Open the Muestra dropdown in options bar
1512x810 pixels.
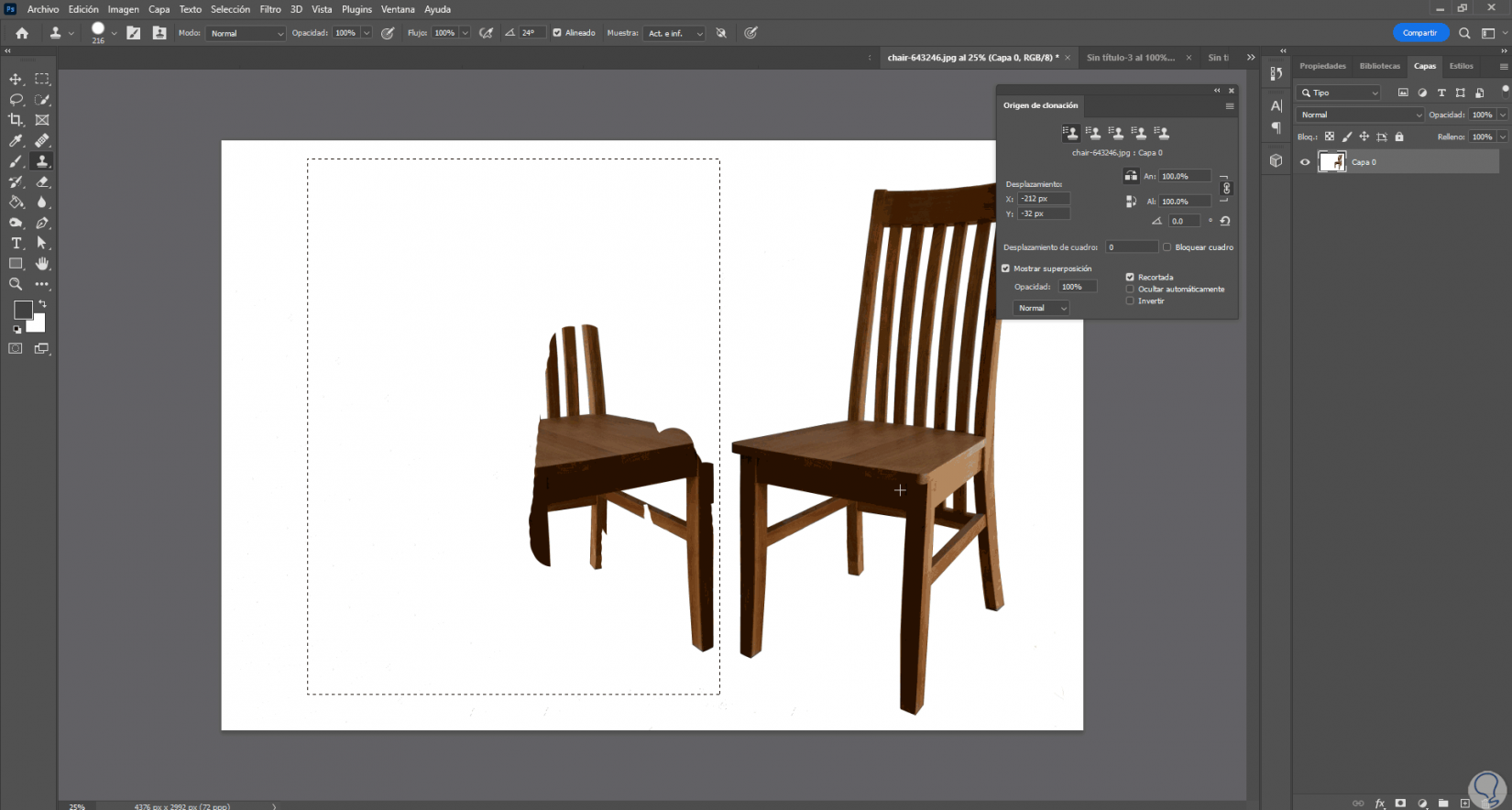674,34
